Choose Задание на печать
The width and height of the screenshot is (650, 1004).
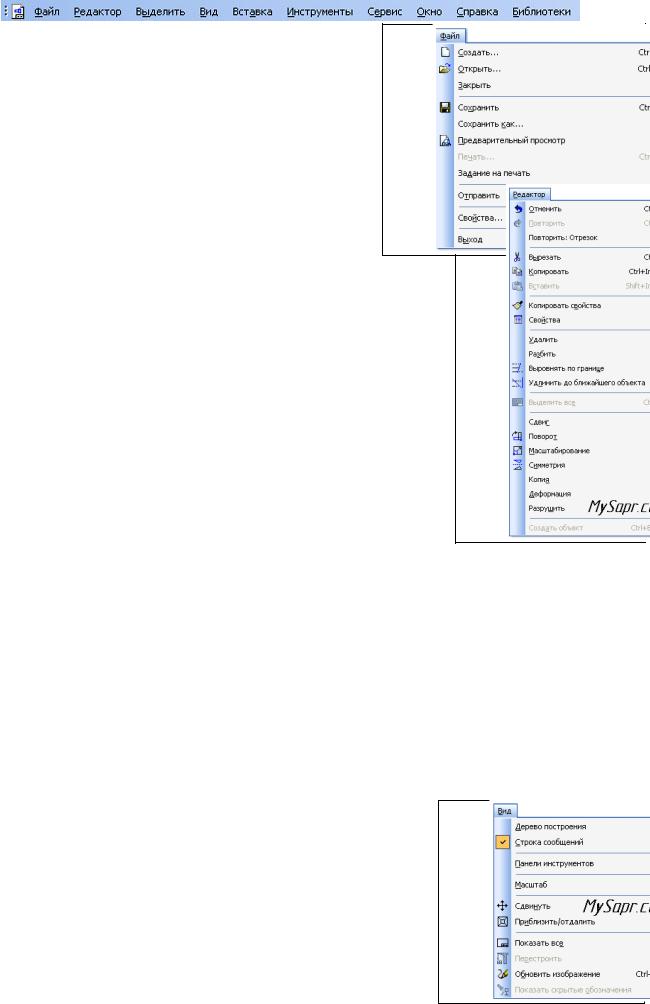494,173
